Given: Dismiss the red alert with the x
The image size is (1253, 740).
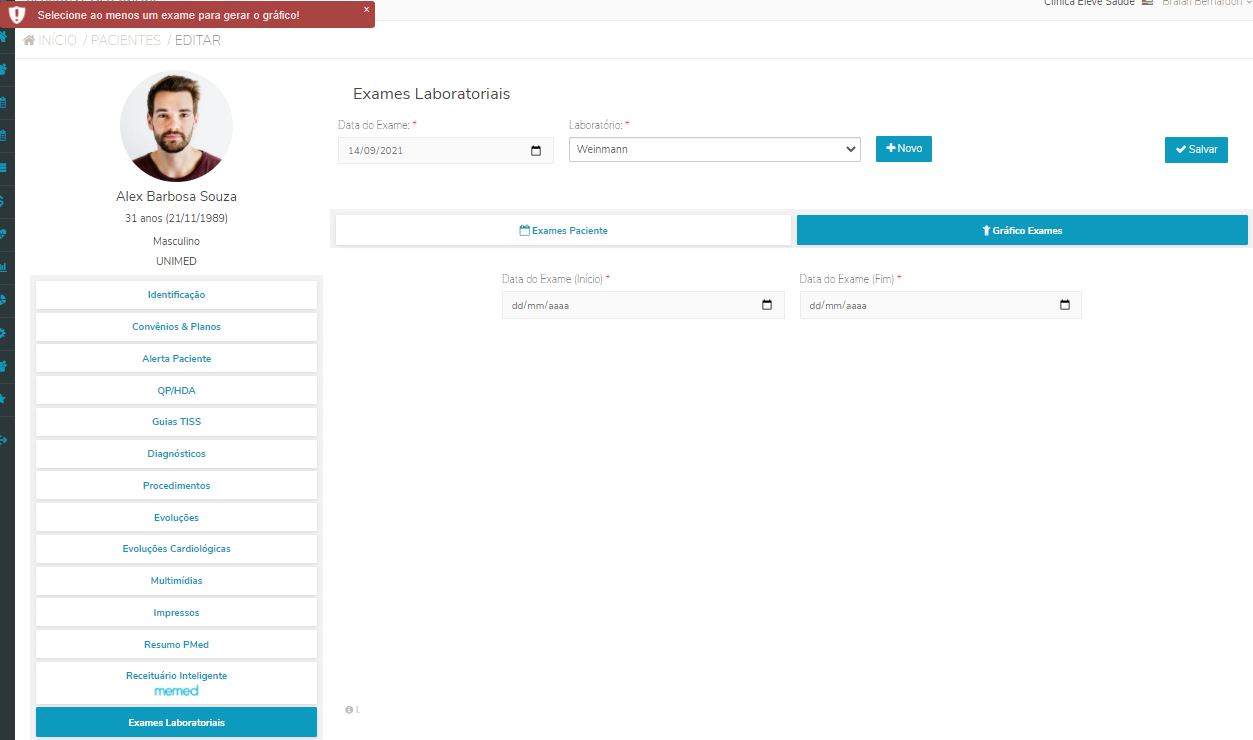Looking at the screenshot, I should pyautogui.click(x=366, y=9).
